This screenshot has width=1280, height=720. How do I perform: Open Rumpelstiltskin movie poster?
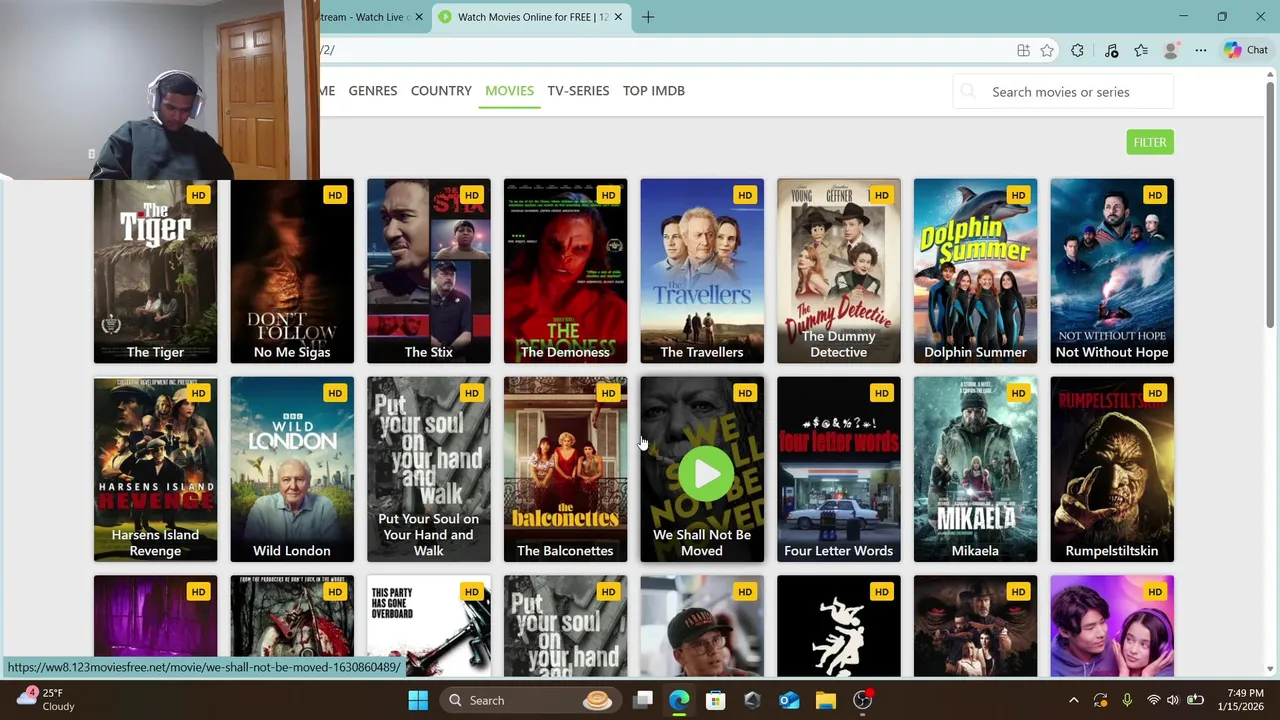tap(1112, 470)
